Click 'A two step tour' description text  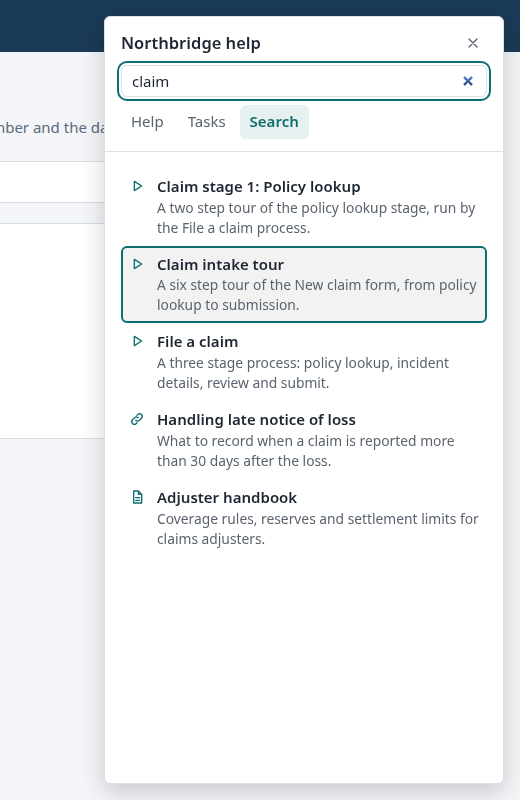point(316,218)
